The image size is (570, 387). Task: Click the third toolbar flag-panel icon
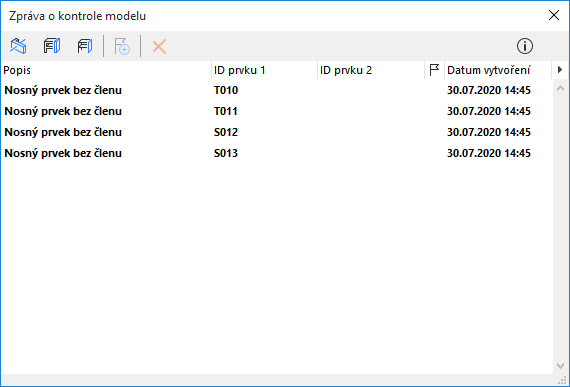[x=85, y=46]
